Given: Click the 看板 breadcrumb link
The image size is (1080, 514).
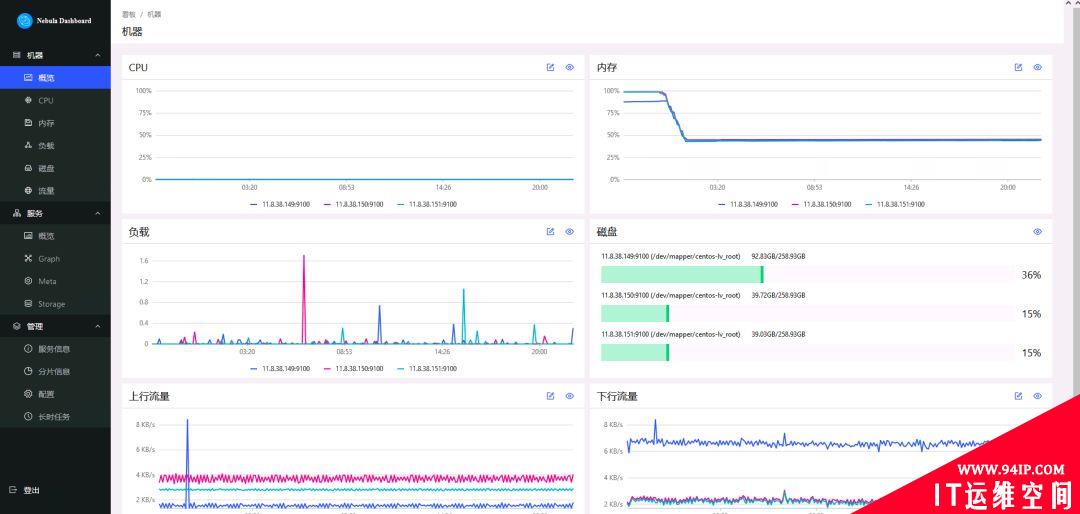Looking at the screenshot, I should [128, 14].
